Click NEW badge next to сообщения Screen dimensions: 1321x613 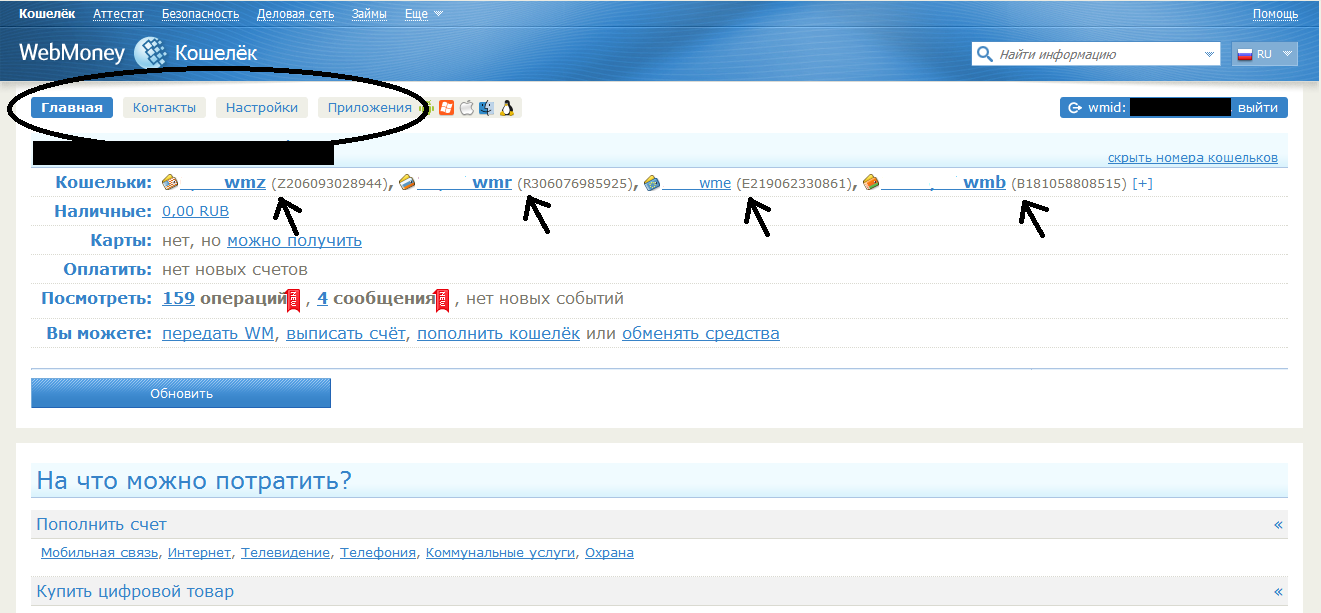click(x=442, y=299)
